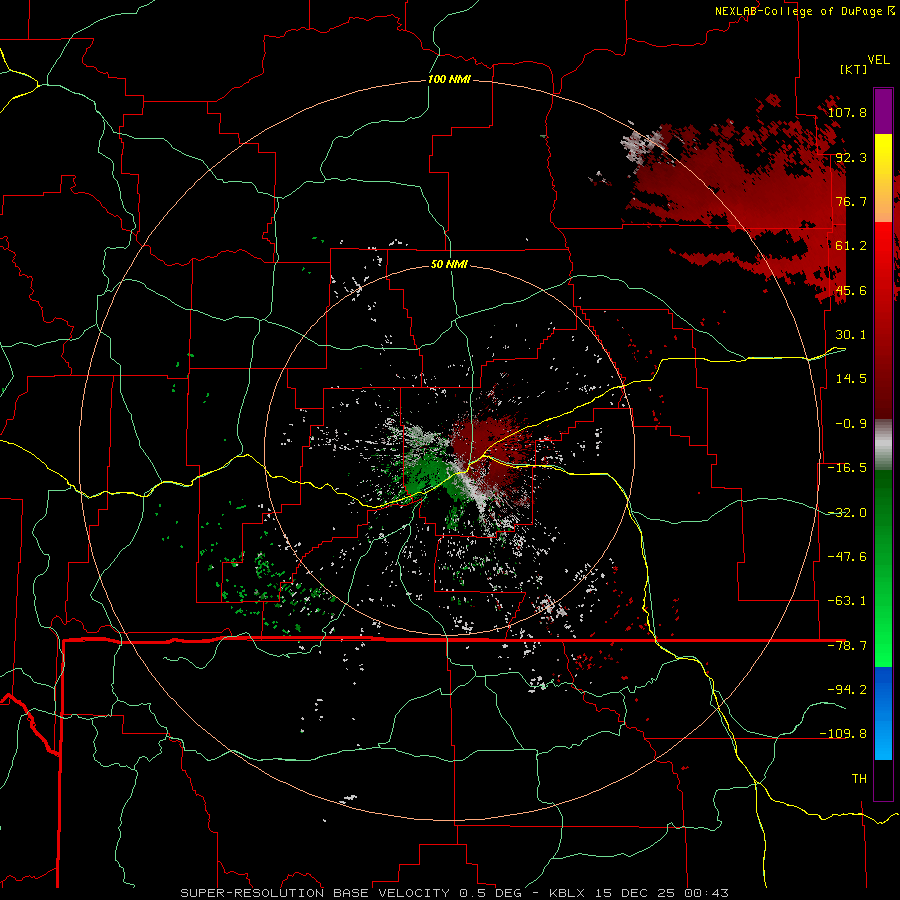Click the purple top segment of color bar
Image resolution: width=900 pixels, height=900 pixels.
point(883,111)
